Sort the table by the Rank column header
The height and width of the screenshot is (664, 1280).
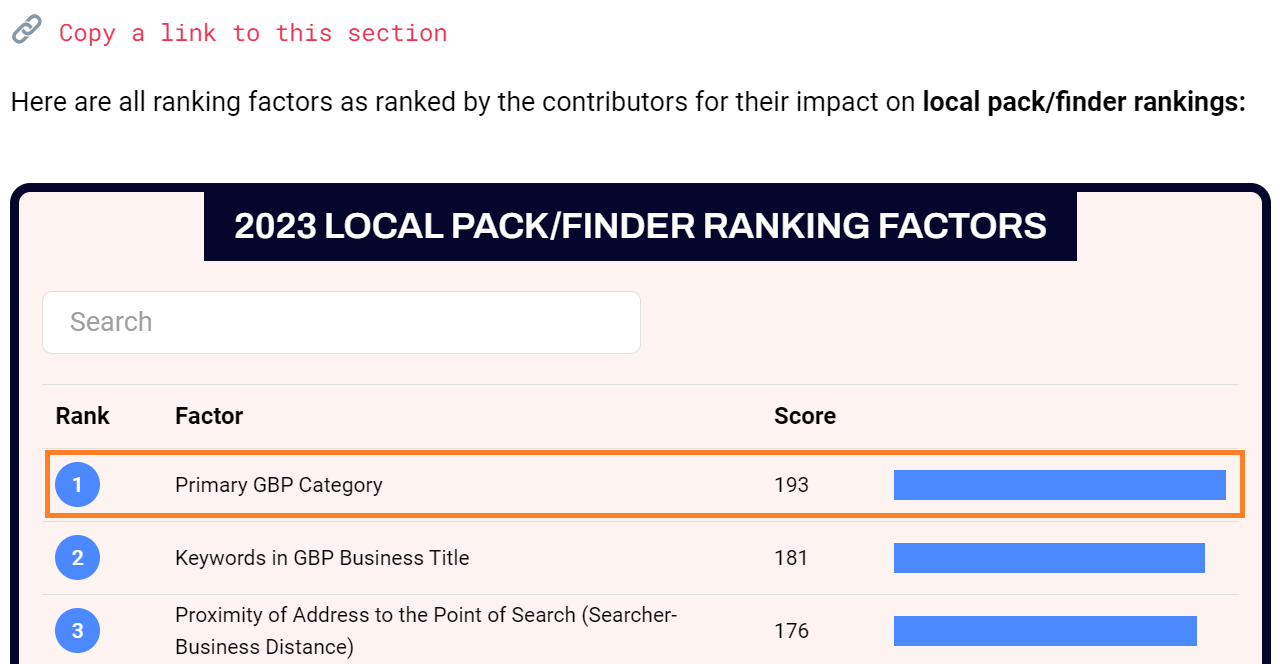82,415
